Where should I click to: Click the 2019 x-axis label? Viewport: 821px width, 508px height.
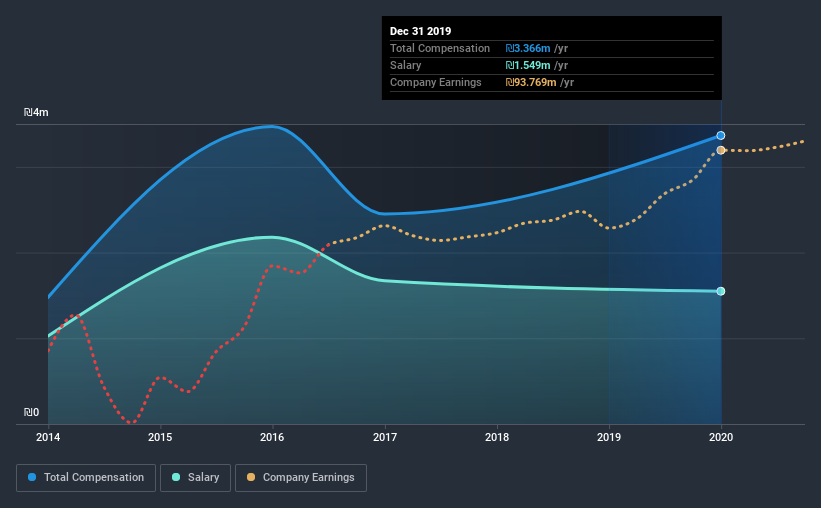coord(608,437)
